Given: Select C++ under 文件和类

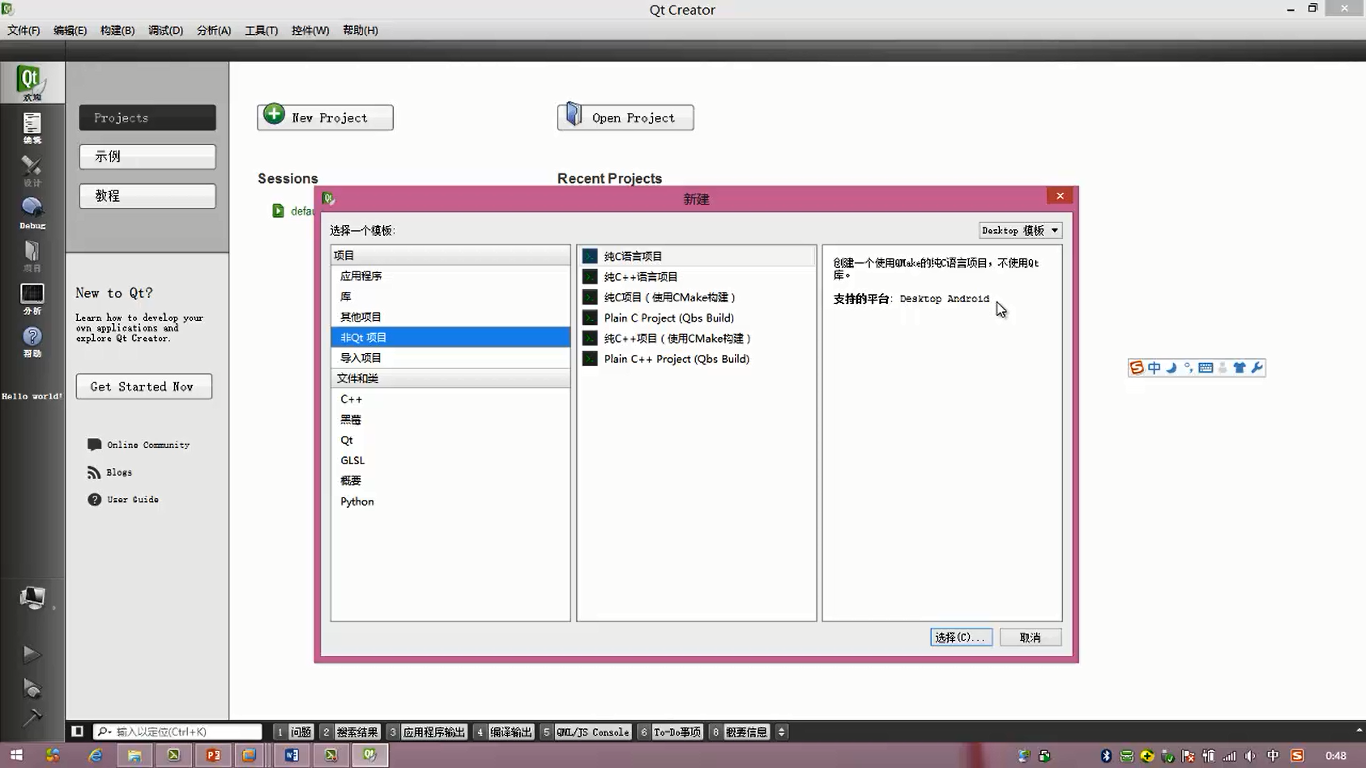Looking at the screenshot, I should (450, 399).
